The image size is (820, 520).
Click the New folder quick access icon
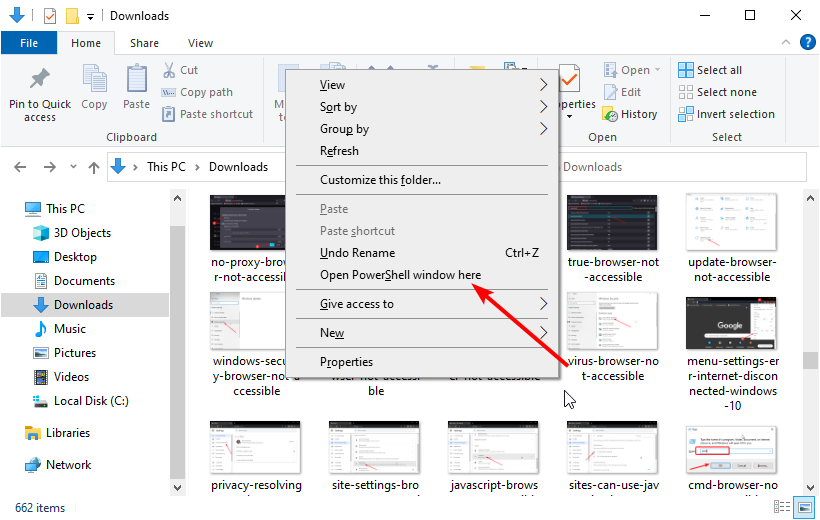72,16
